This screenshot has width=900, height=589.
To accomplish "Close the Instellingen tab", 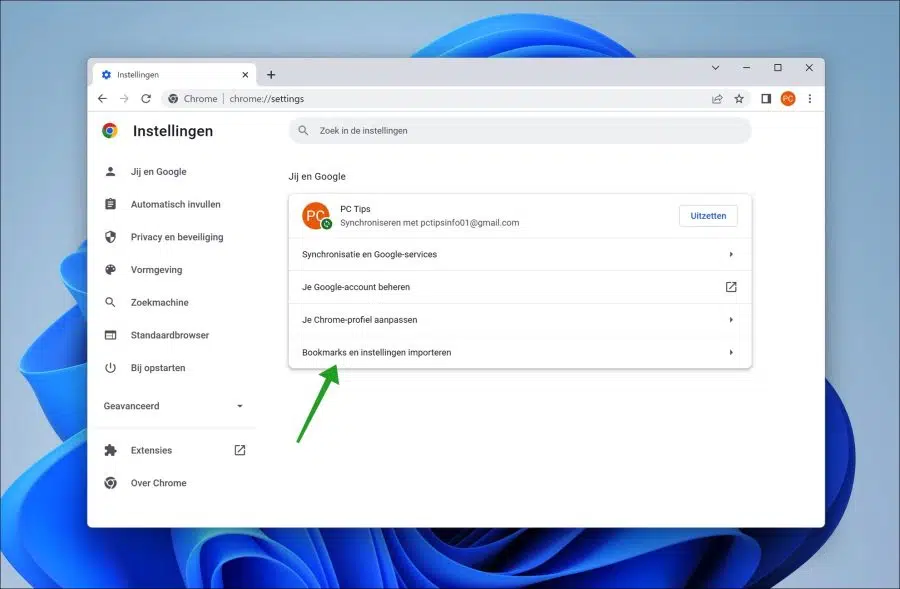I will point(245,75).
